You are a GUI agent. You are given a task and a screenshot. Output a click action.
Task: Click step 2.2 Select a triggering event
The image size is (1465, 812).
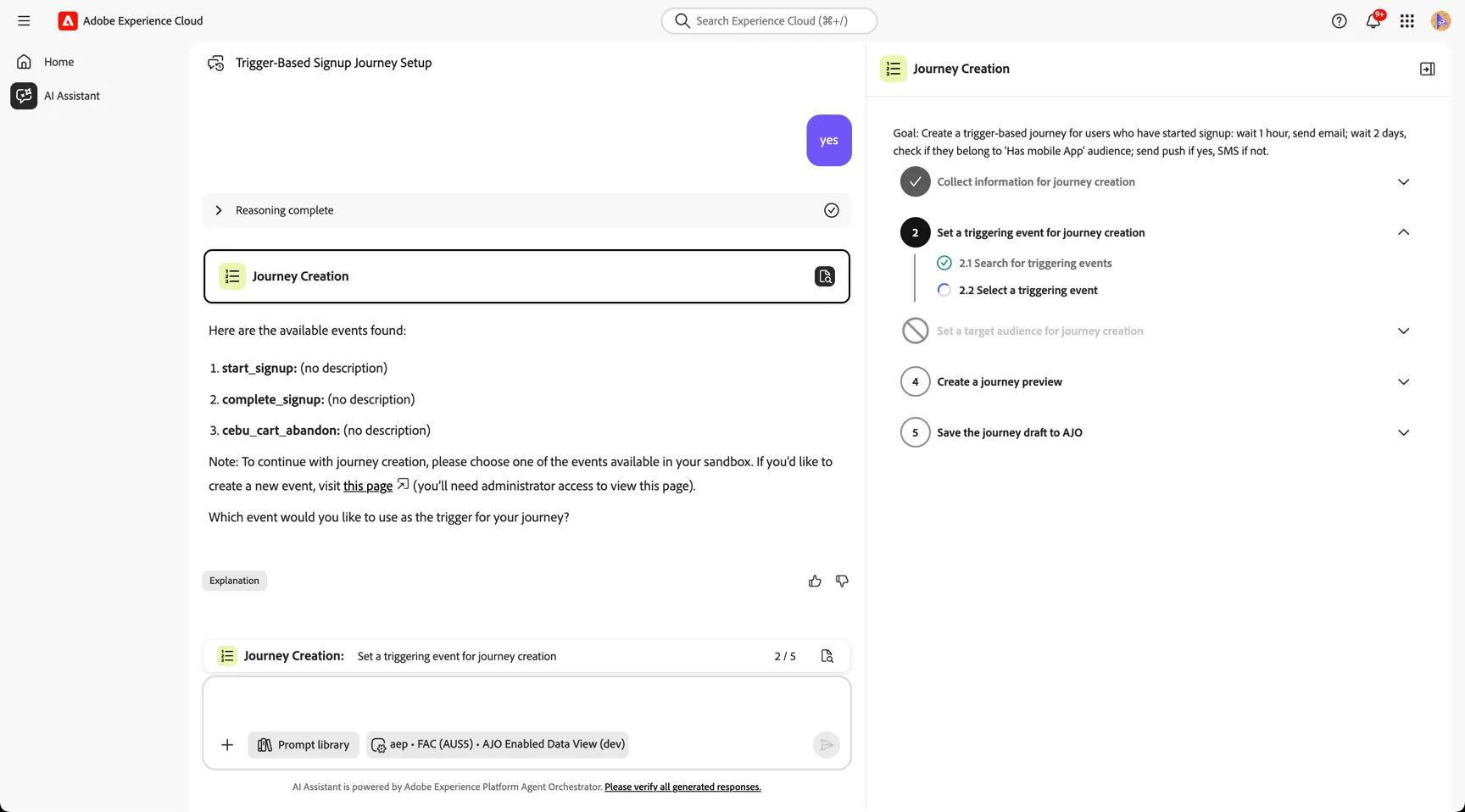[x=1028, y=290]
